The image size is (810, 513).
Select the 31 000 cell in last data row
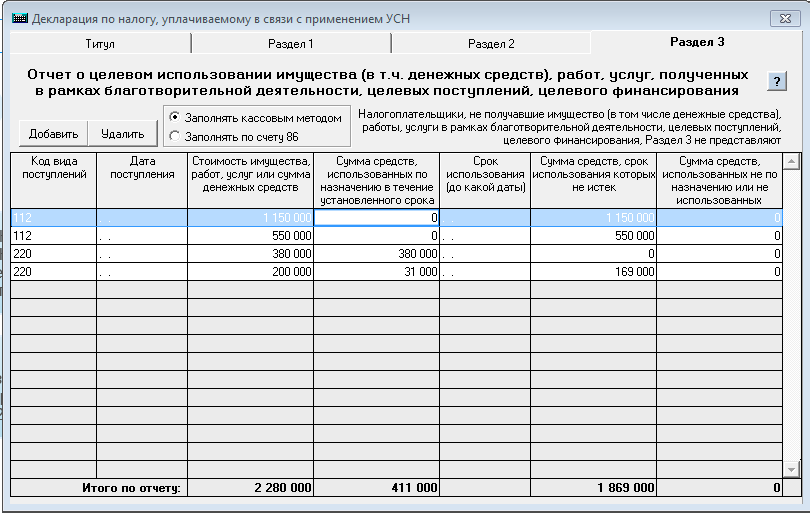click(377, 271)
